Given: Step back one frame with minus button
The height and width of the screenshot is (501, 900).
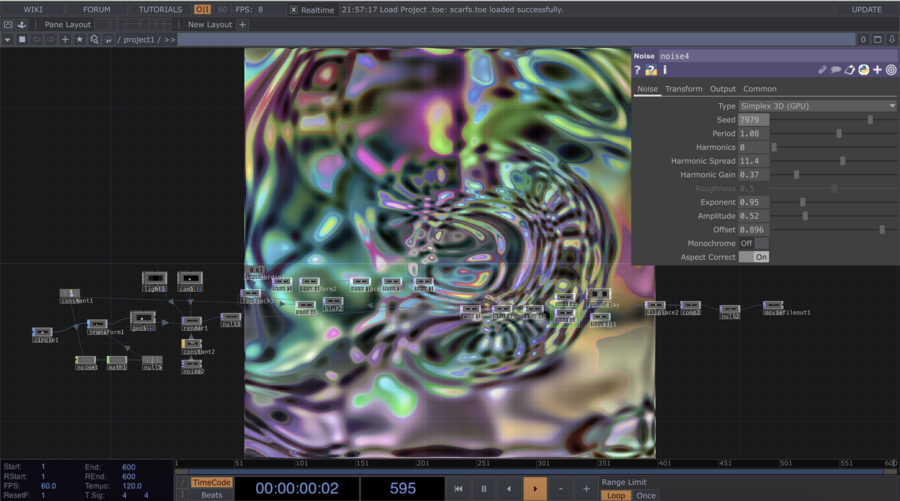Looking at the screenshot, I should (561, 488).
